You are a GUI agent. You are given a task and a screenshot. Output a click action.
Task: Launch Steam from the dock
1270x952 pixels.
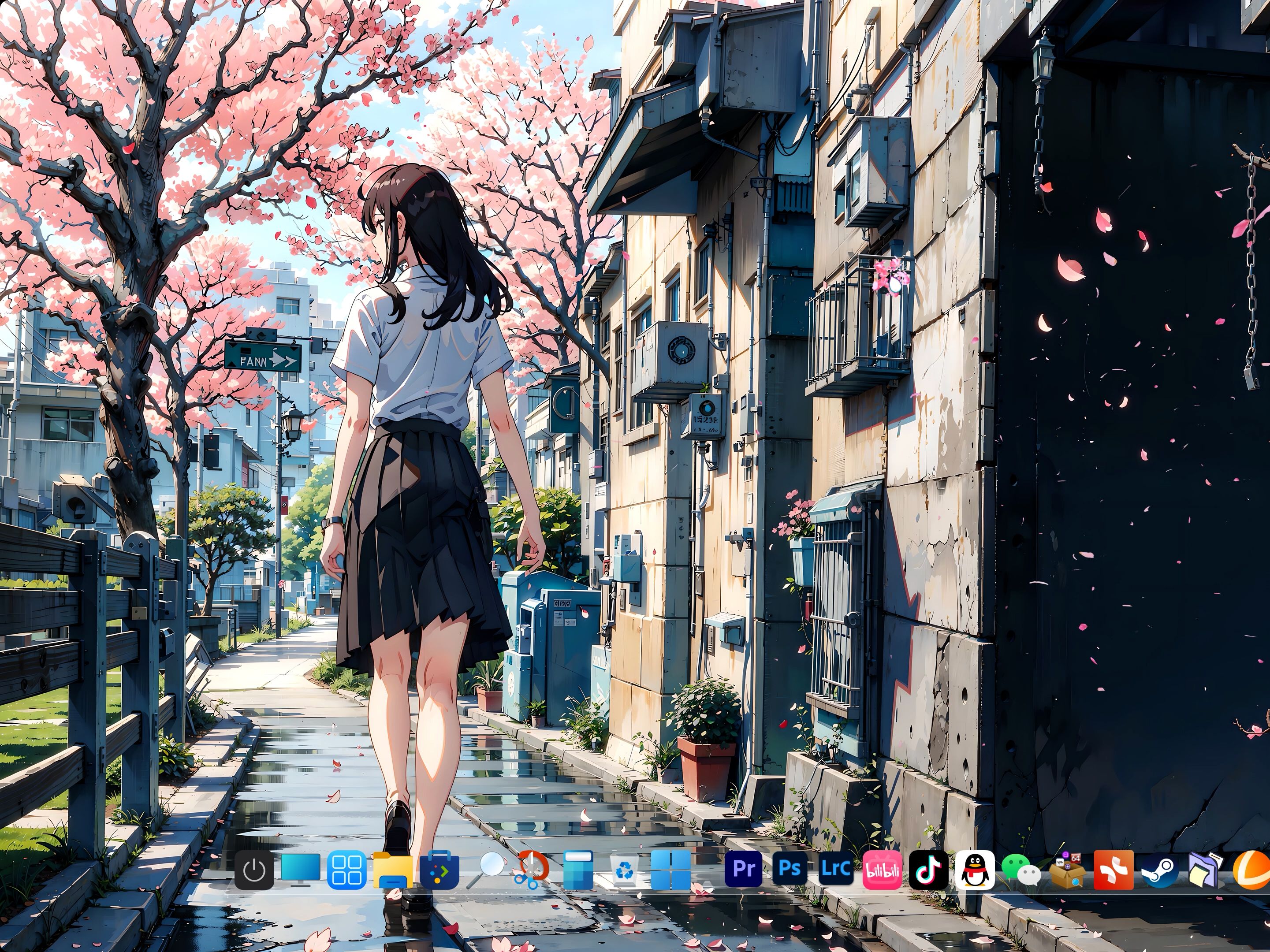(1160, 870)
